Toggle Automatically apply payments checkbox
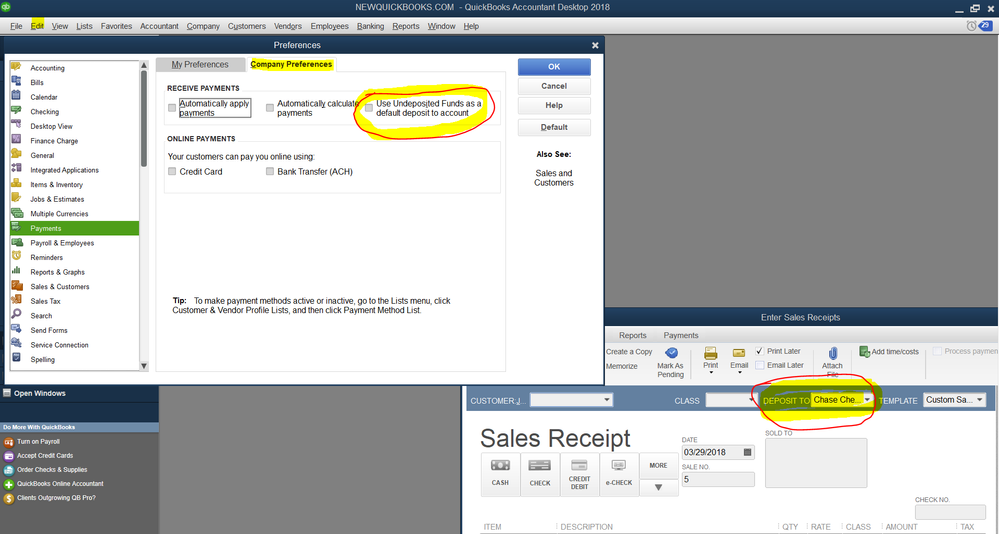Viewport: 999px width, 534px height. [x=172, y=108]
